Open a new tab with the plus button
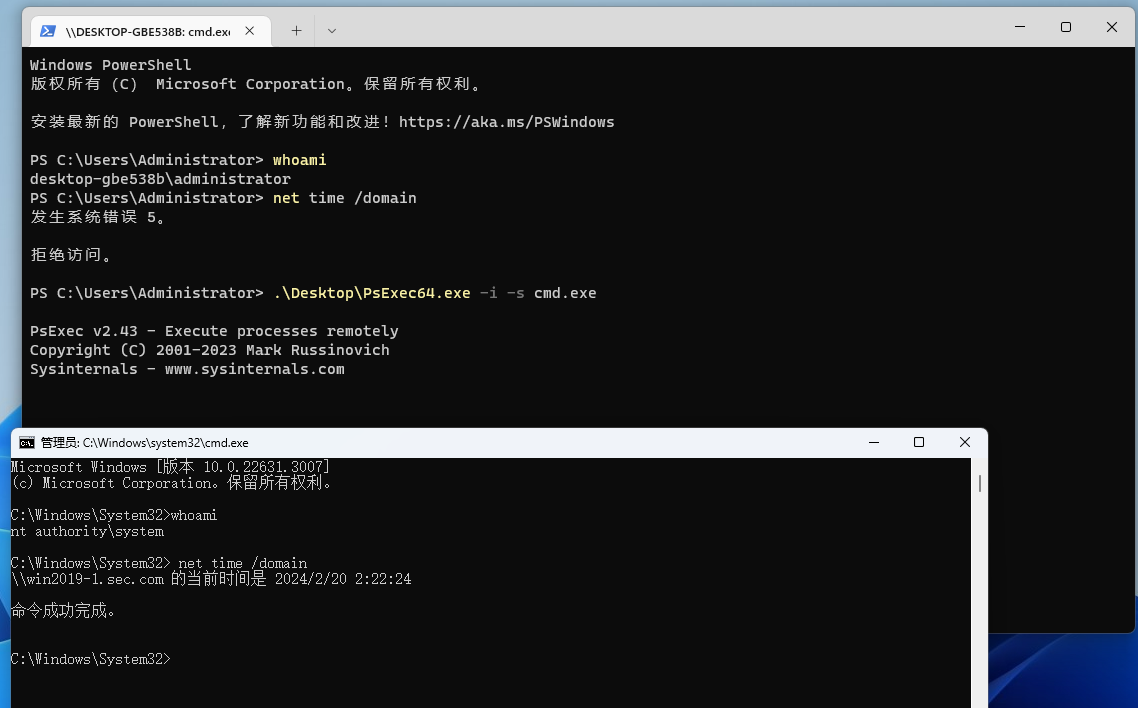1138x708 pixels. tap(296, 31)
